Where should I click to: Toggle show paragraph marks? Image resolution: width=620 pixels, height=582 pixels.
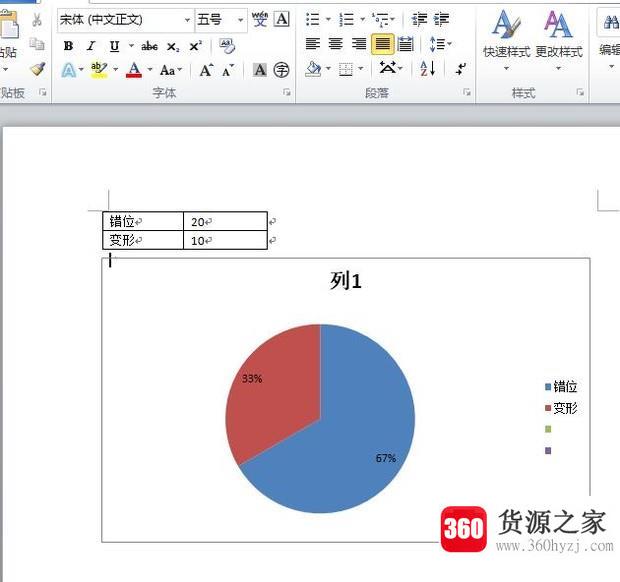click(461, 69)
